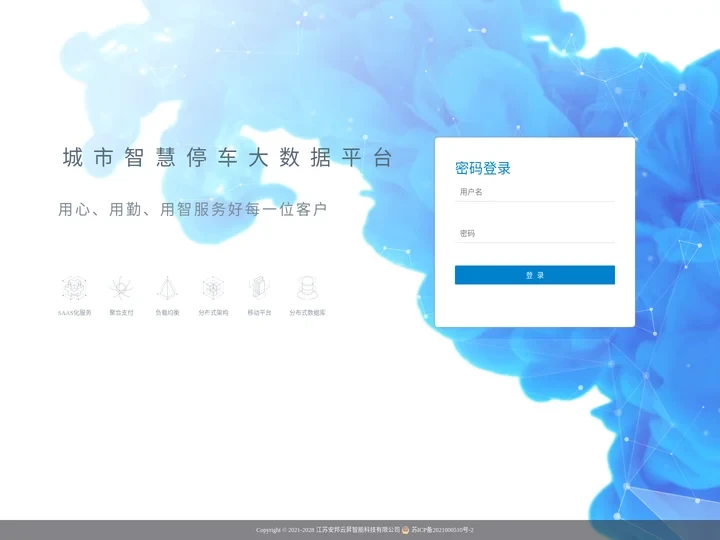Image resolution: width=720 pixels, height=540 pixels.
Task: Click the 分布式数据库 database icon
Action: [307, 288]
